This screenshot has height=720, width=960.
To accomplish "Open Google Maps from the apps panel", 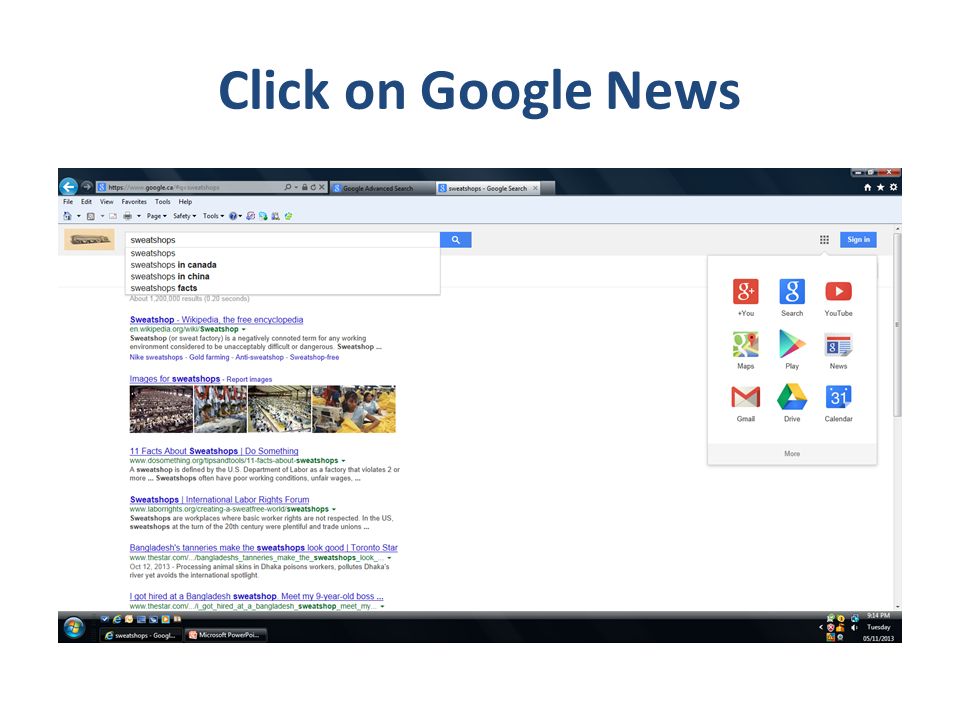I will [x=746, y=350].
